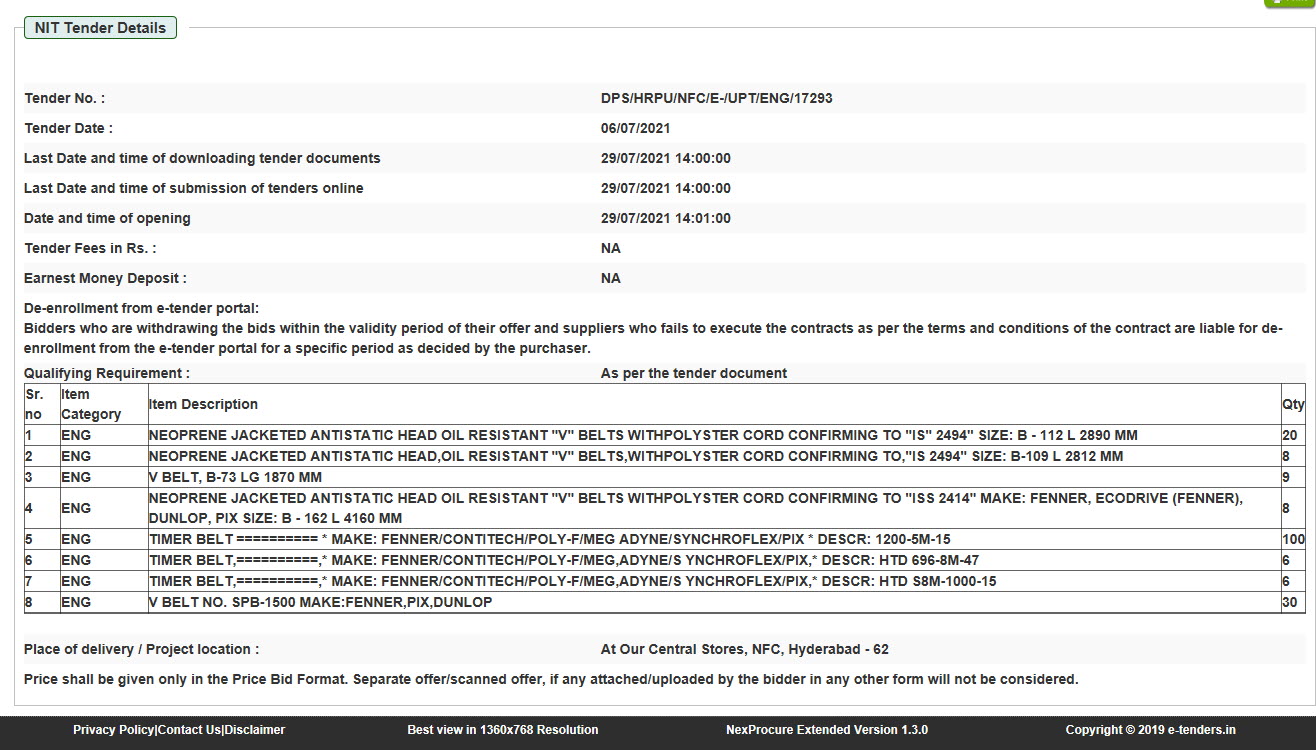Select the tender date 06/07/2021
This screenshot has width=1316, height=750.
(635, 128)
